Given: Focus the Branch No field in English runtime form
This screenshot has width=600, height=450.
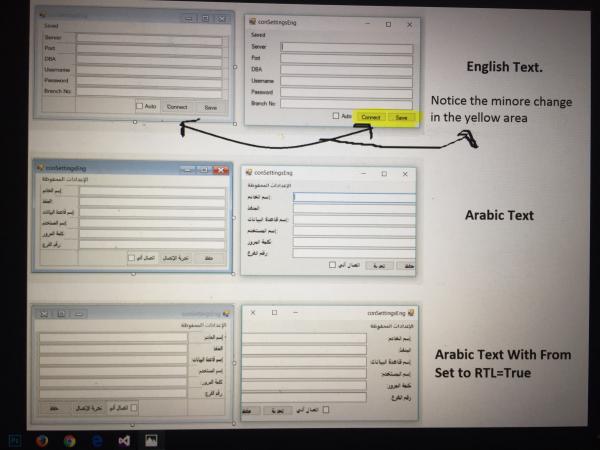Looking at the screenshot, I should [347, 104].
